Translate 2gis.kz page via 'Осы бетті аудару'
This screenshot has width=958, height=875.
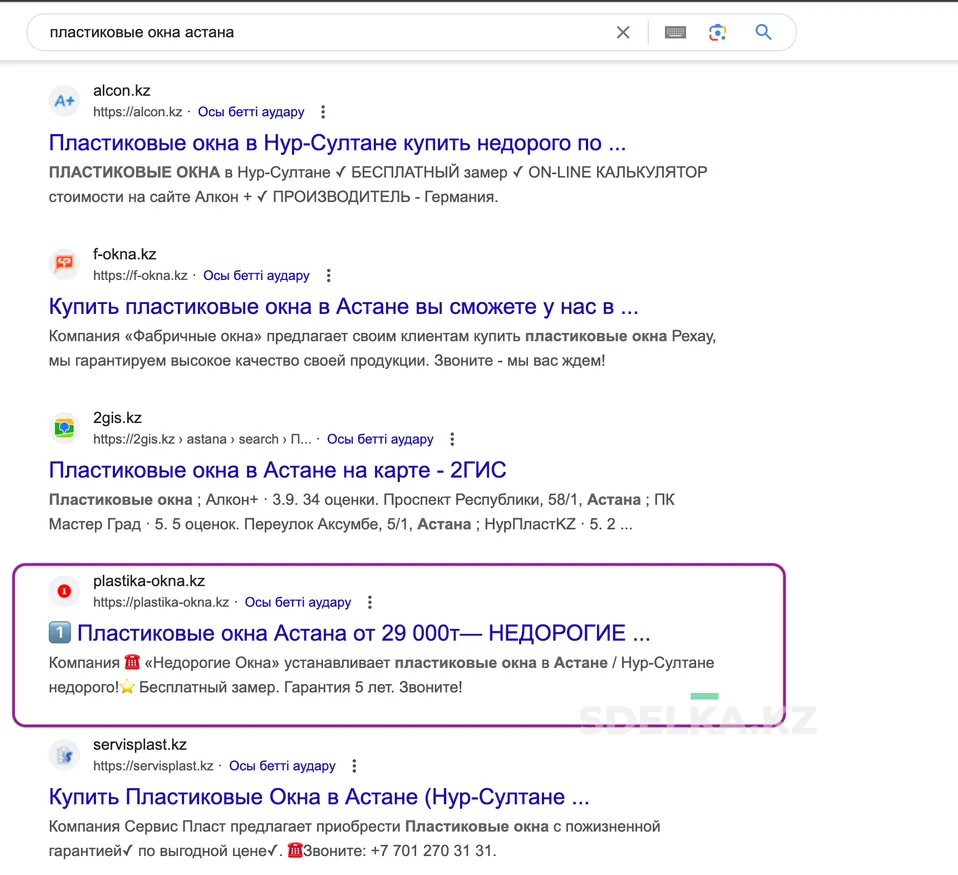[380, 439]
